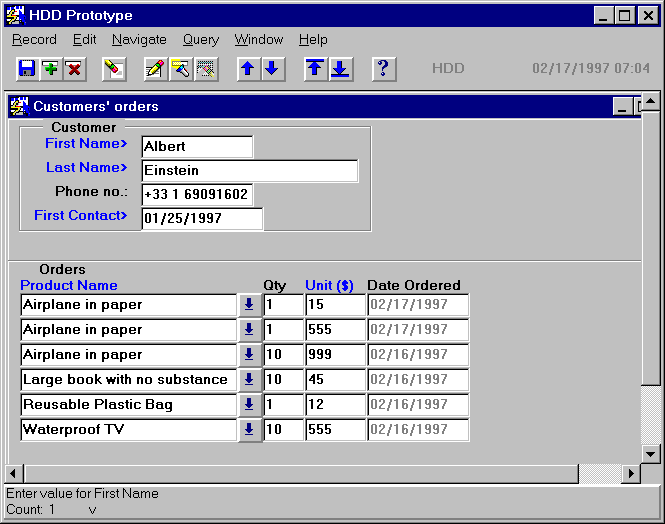
Task: Jump to last record icon
Action: (x=340, y=69)
